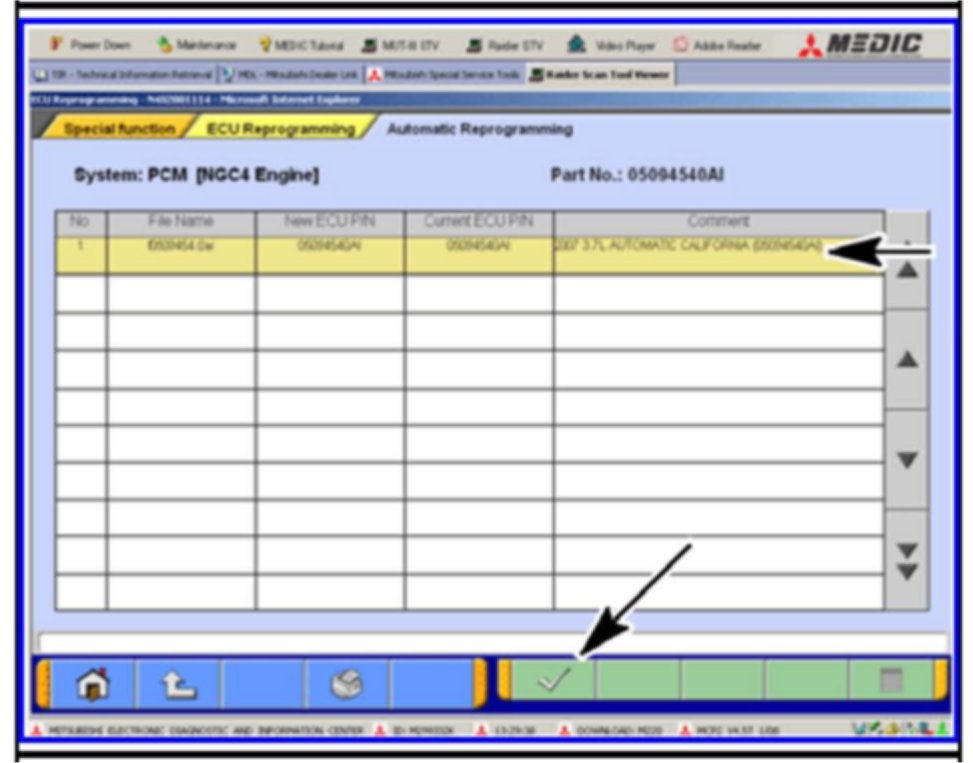Jump to table top with topmost arrow

tap(906, 260)
